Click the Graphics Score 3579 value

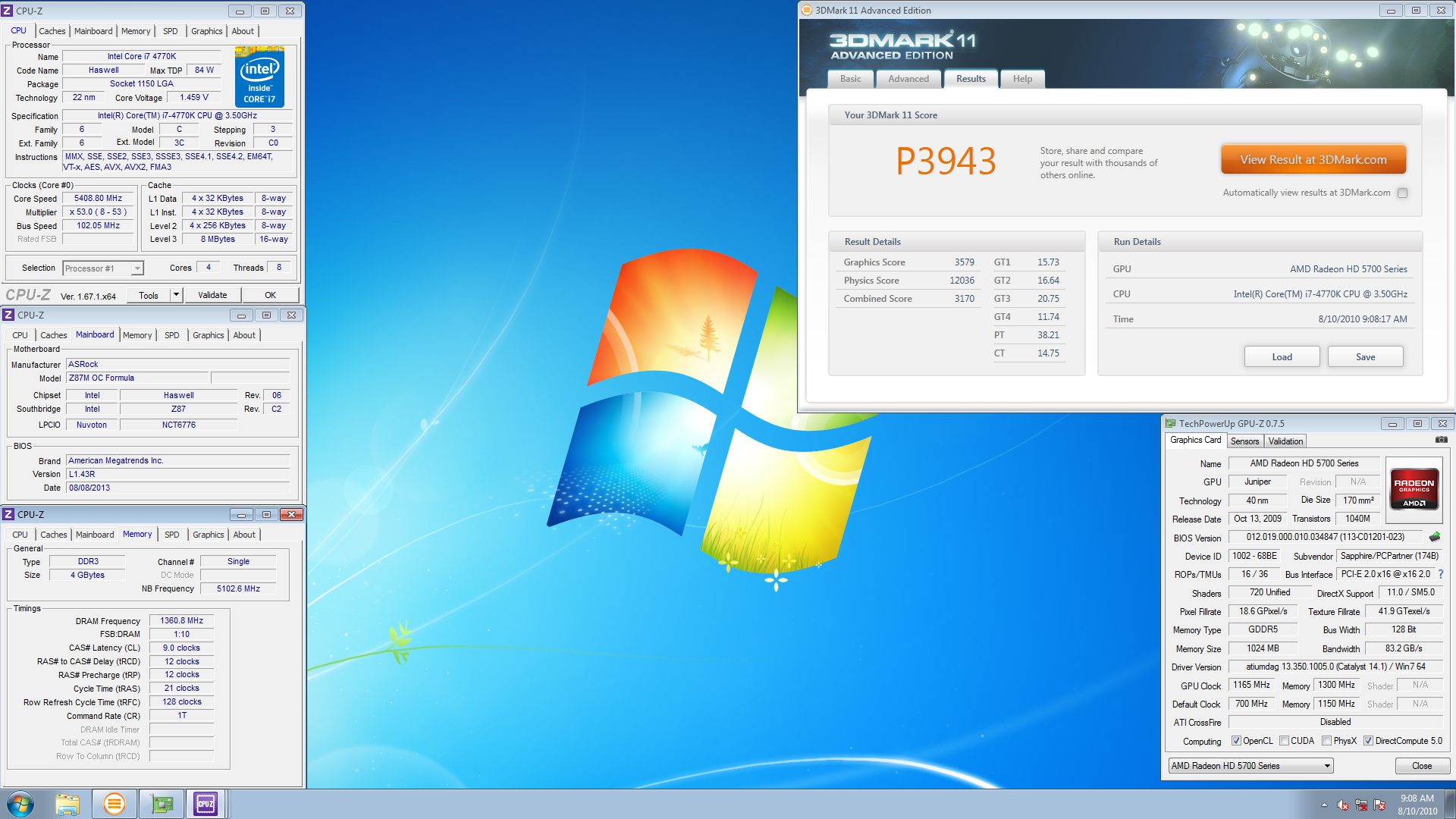point(964,262)
